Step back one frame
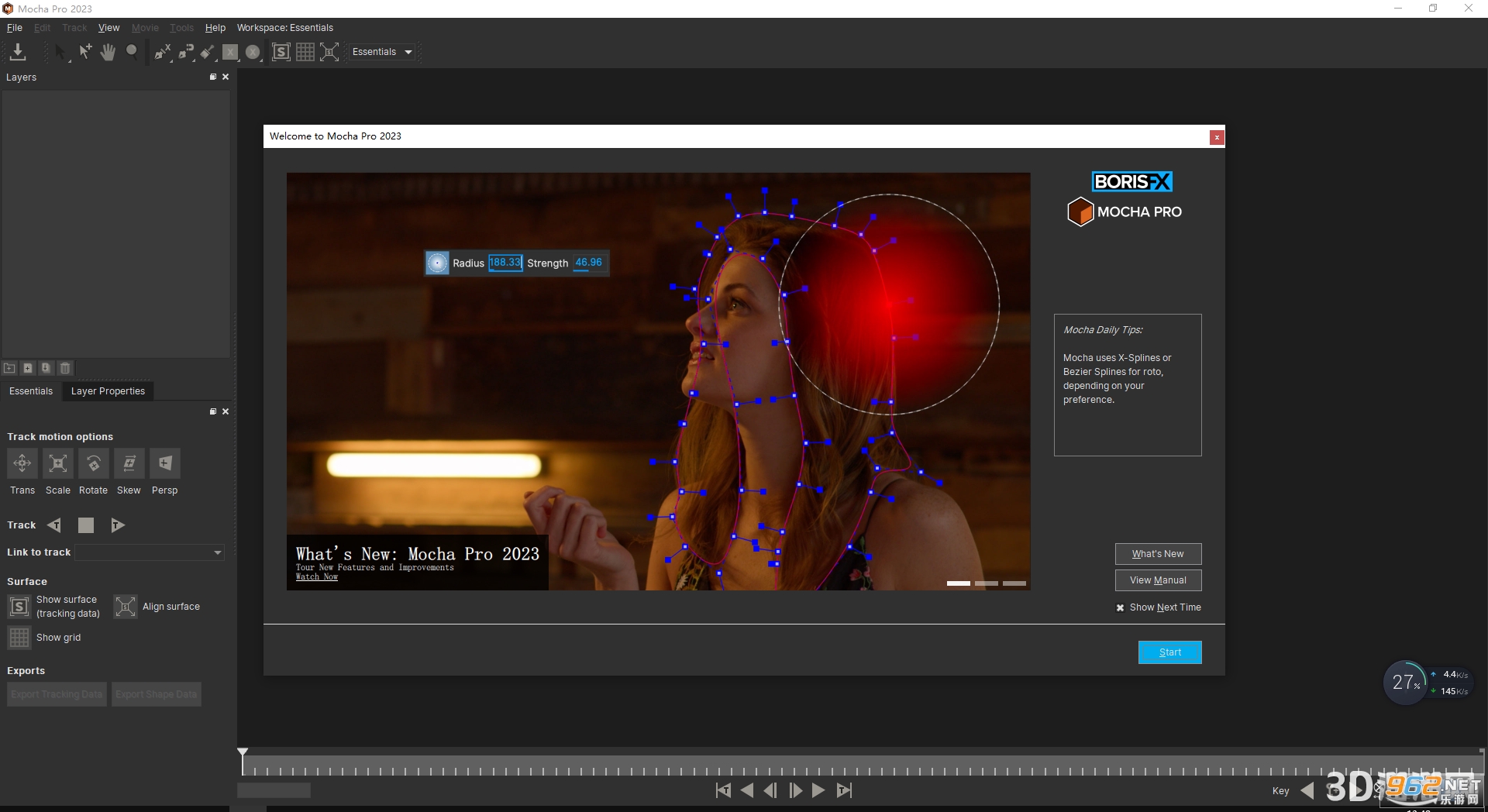1488x812 pixels. [770, 790]
